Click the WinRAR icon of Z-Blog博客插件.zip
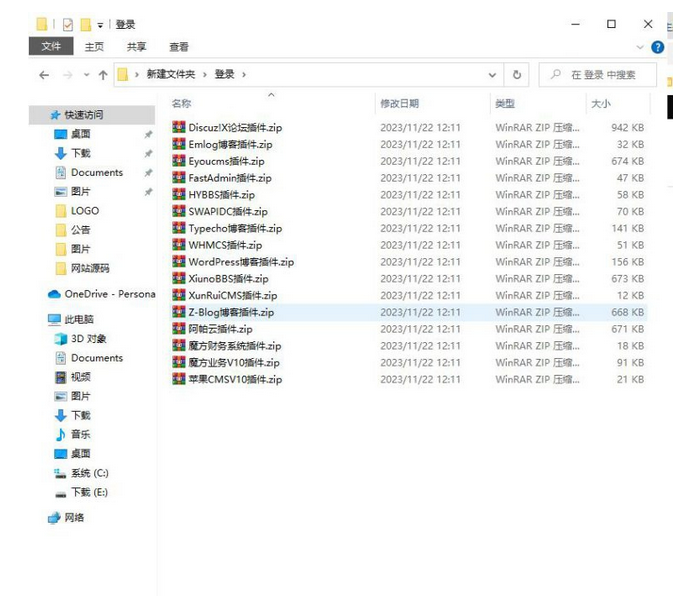Screen dimensions: 694x596 [179, 312]
